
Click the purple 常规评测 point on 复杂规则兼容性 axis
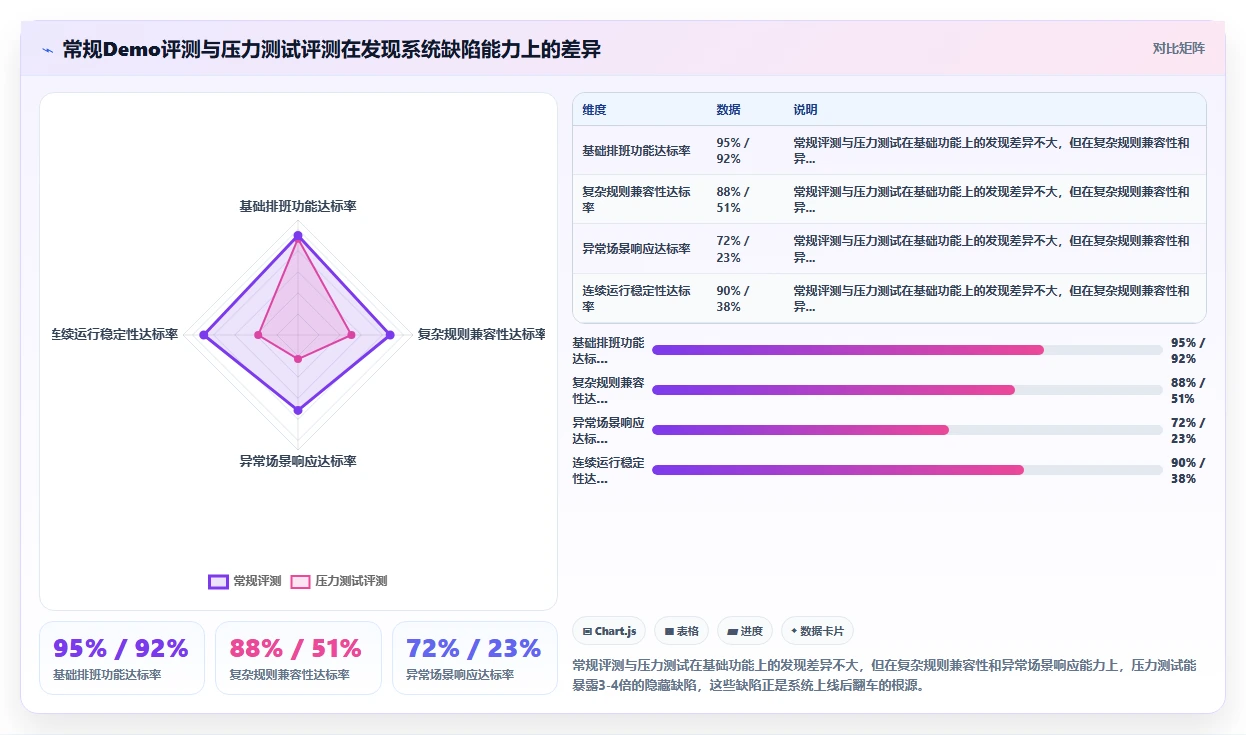coord(390,335)
